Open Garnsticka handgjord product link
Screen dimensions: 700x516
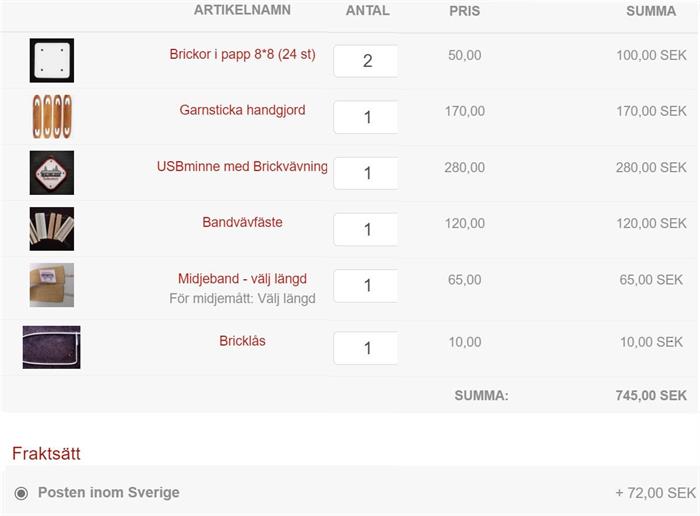pos(242,110)
